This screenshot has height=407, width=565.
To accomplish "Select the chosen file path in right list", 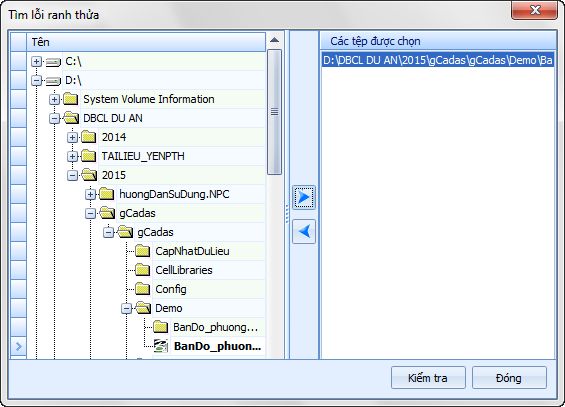I will click(x=437, y=60).
